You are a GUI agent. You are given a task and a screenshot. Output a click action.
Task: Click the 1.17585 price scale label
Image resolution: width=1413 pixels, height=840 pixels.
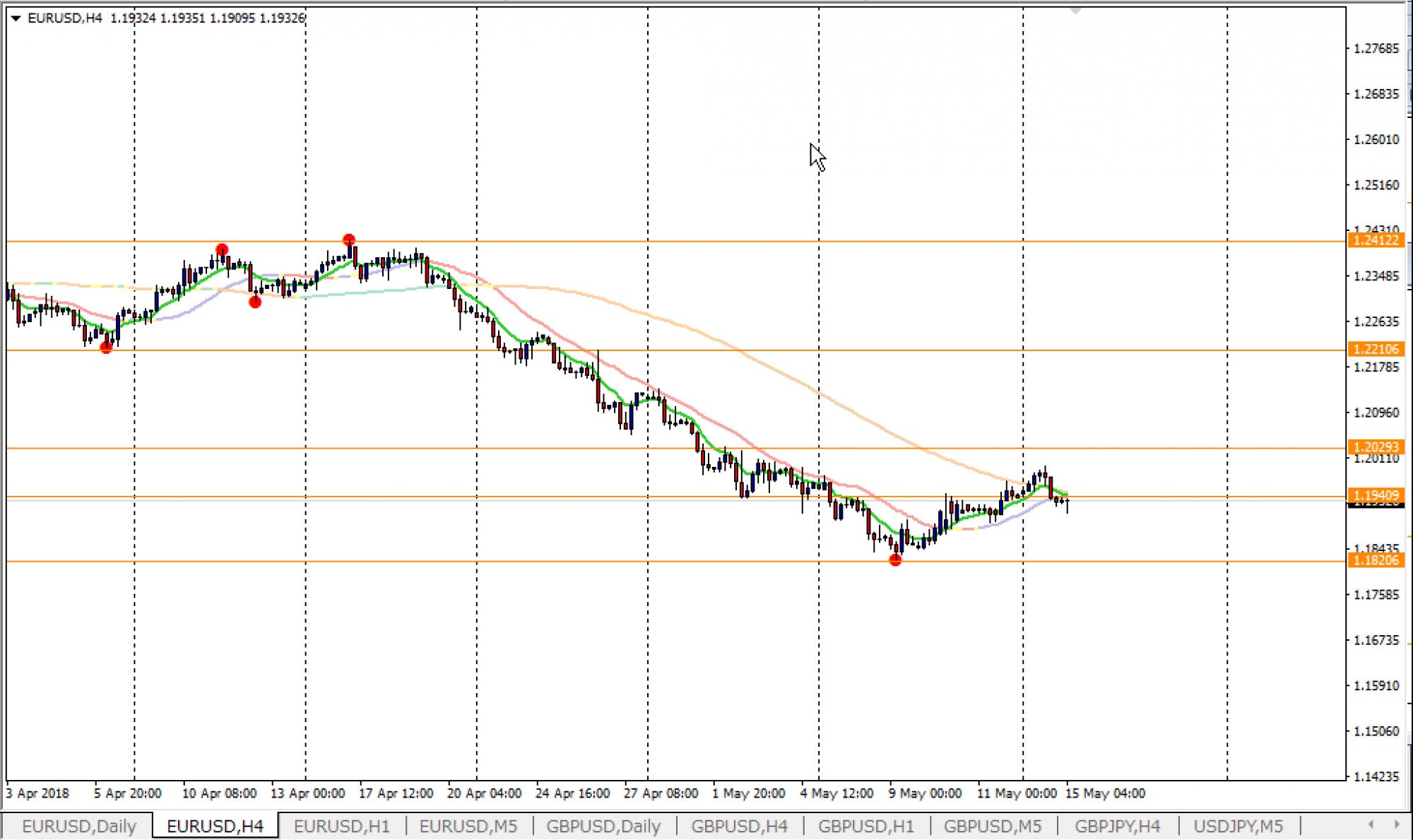click(1376, 595)
